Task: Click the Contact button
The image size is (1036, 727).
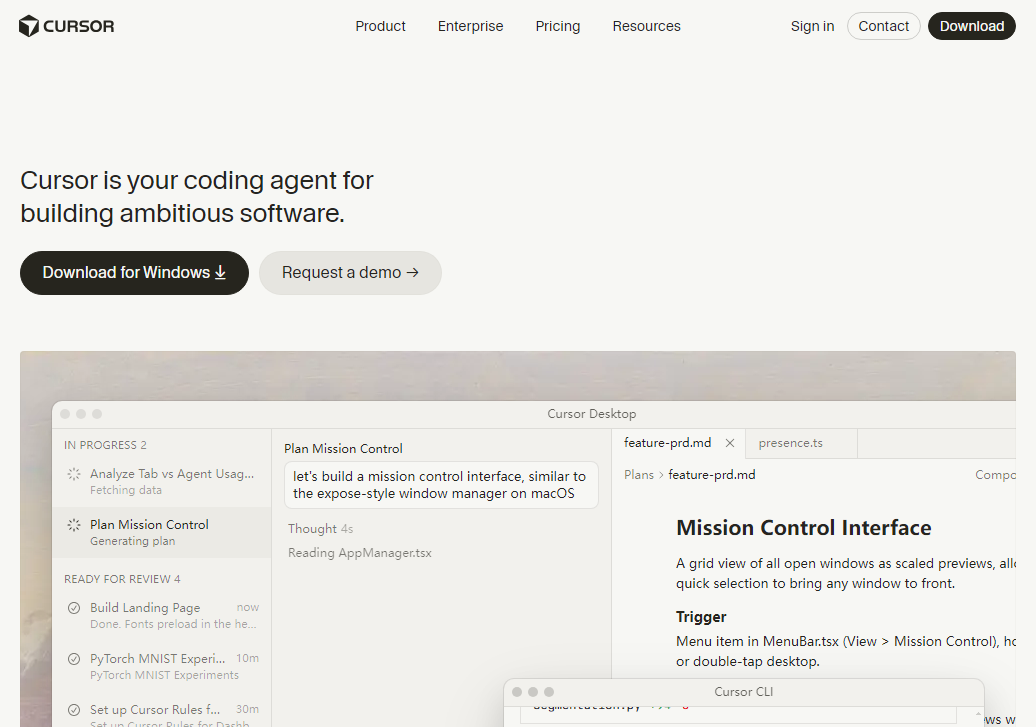Action: pyautogui.click(x=883, y=26)
